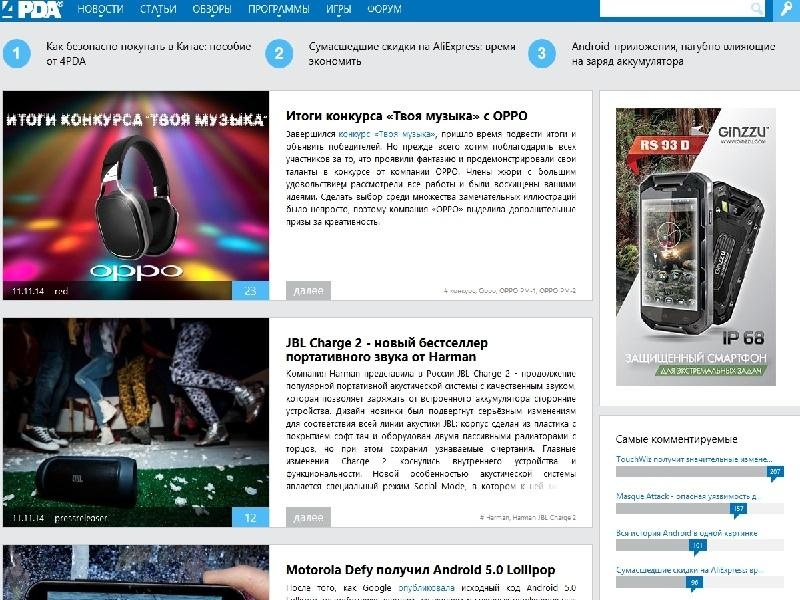This screenshot has height=600, width=800.
Task: Open Статьи menu item
Action: click(158, 9)
